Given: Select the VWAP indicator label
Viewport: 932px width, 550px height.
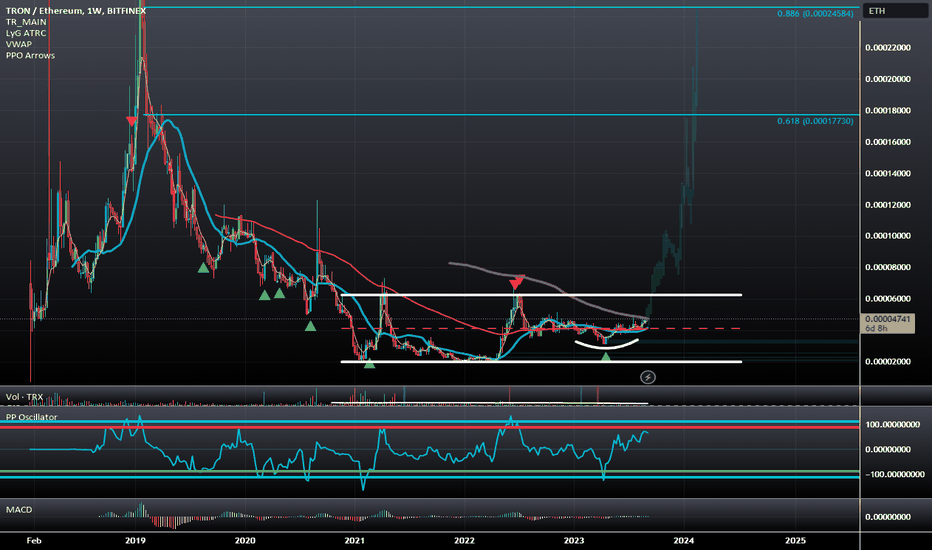Looking at the screenshot, I should point(18,44).
